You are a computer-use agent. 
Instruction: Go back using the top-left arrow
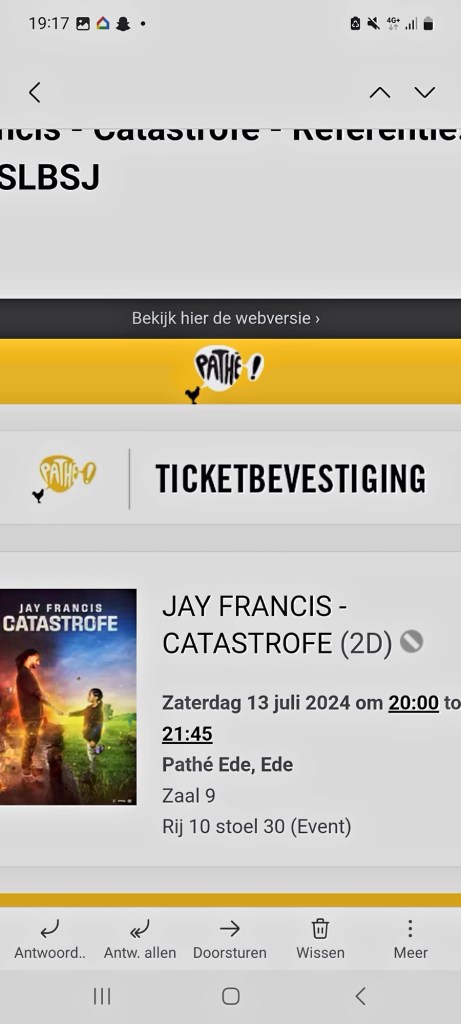click(x=35, y=92)
